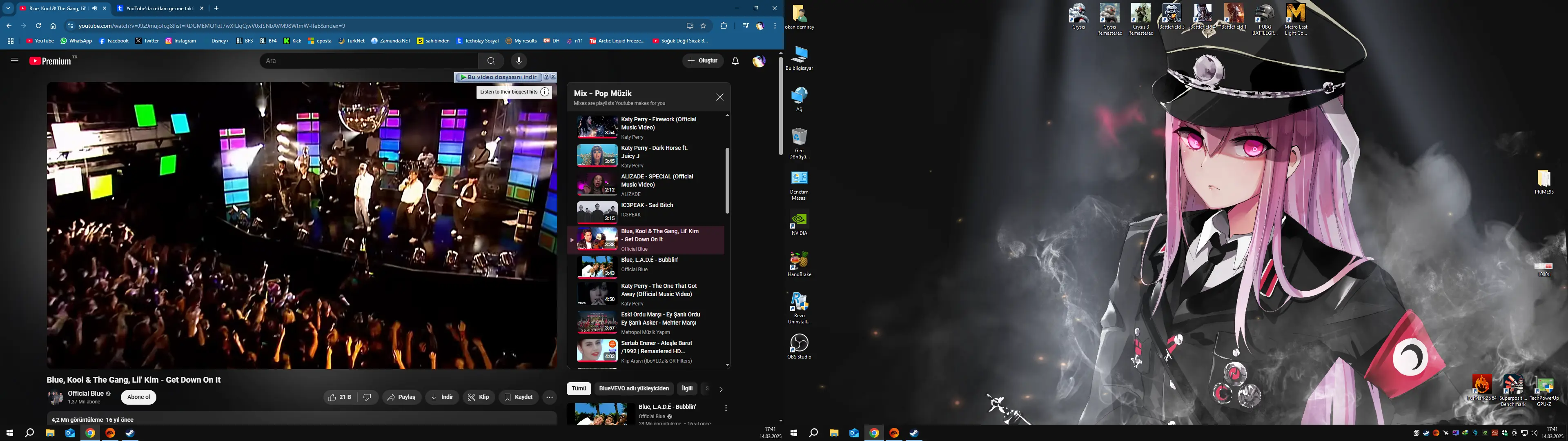Select the PRIME95 folder on desktop
1568x441 pixels.
1544,182
